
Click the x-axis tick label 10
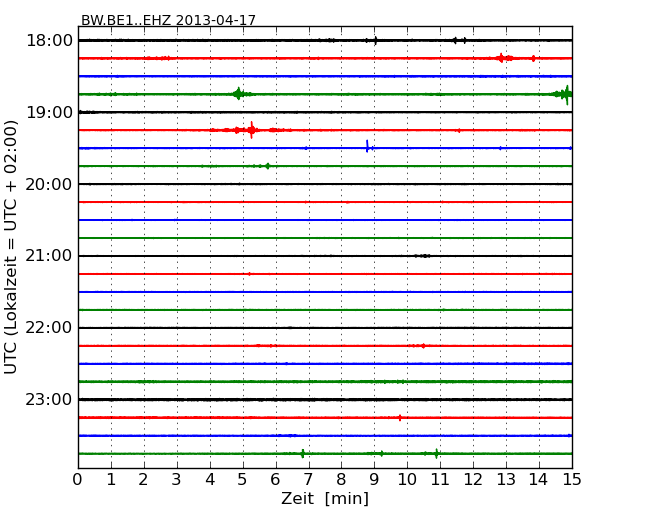pos(407,479)
